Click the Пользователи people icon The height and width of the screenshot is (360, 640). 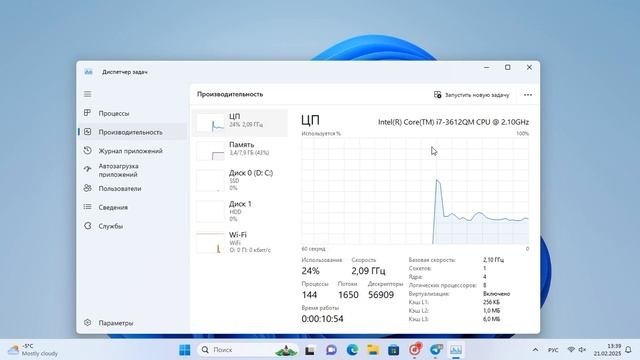click(x=87, y=188)
